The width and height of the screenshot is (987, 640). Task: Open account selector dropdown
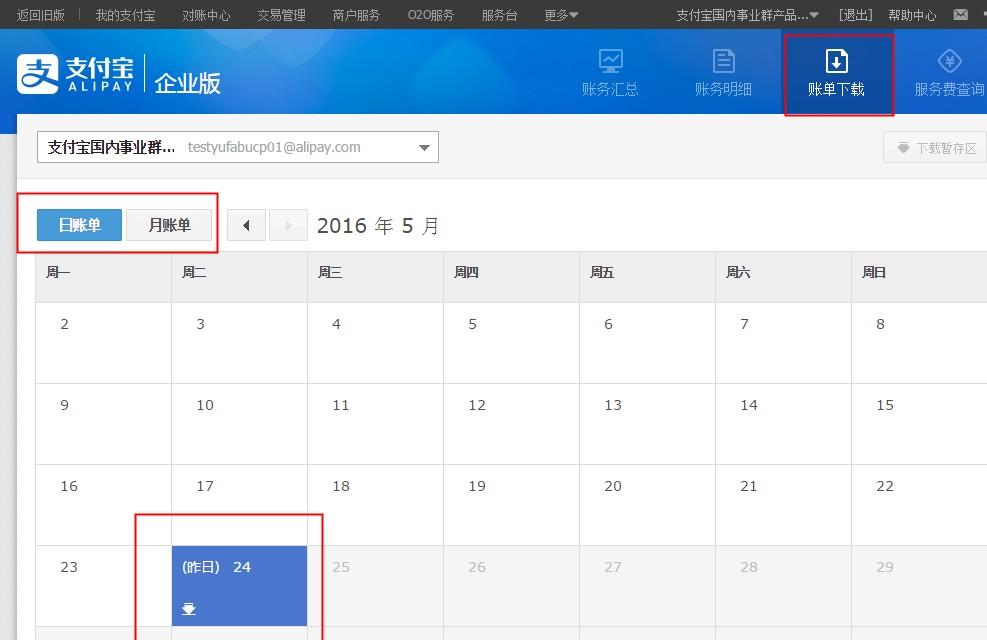(238, 147)
